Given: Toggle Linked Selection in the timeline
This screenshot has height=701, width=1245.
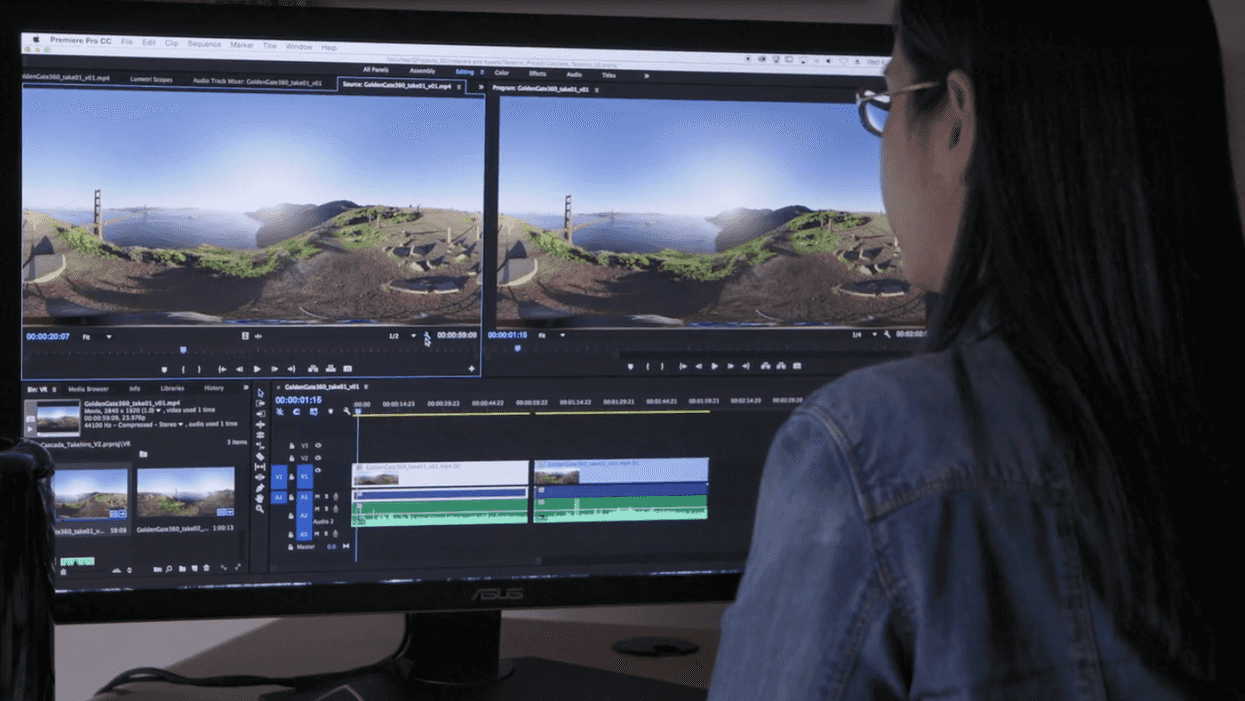Looking at the screenshot, I should 313,411.
